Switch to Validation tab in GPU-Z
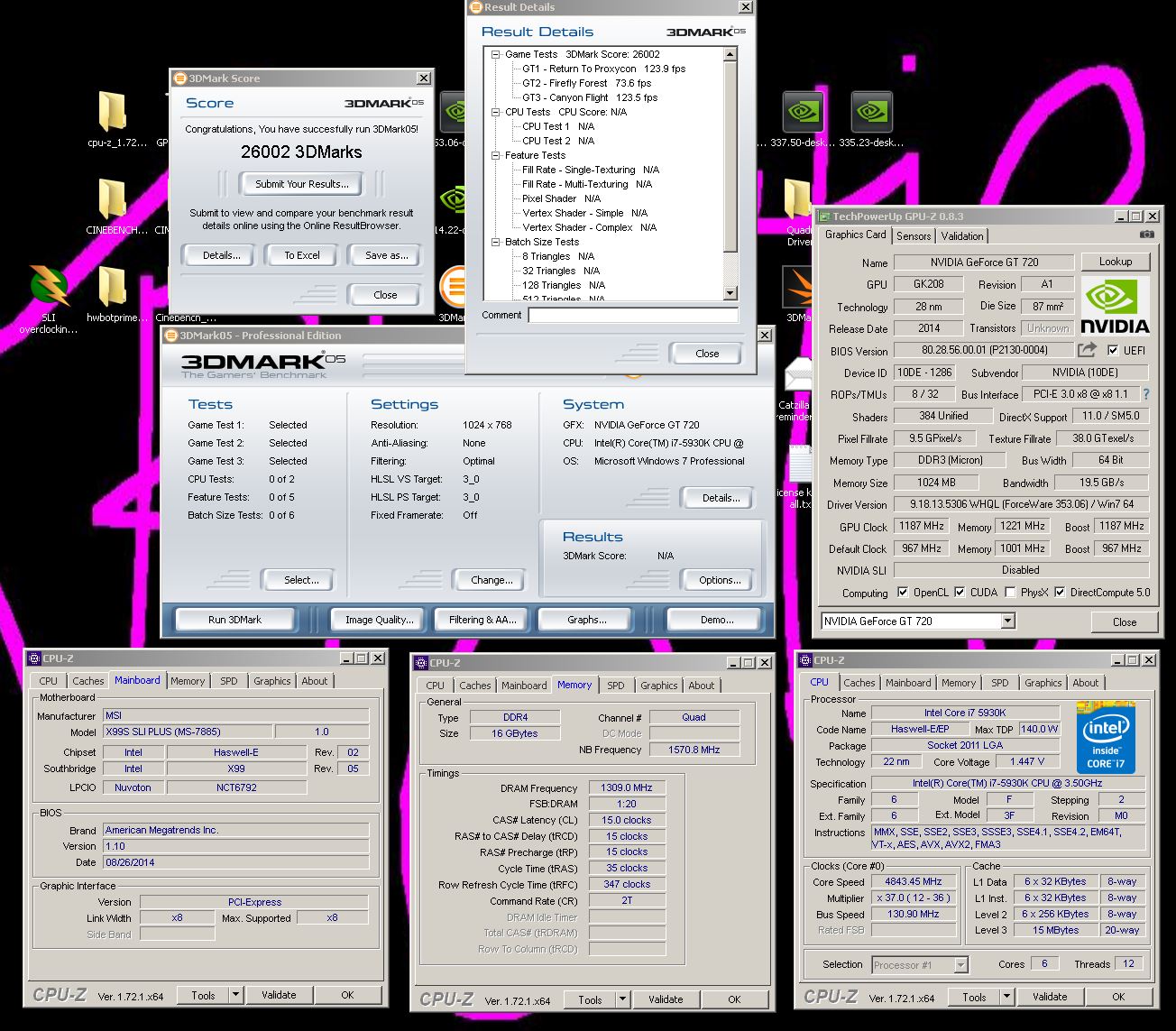The image size is (1176, 1031). pyautogui.click(x=962, y=235)
